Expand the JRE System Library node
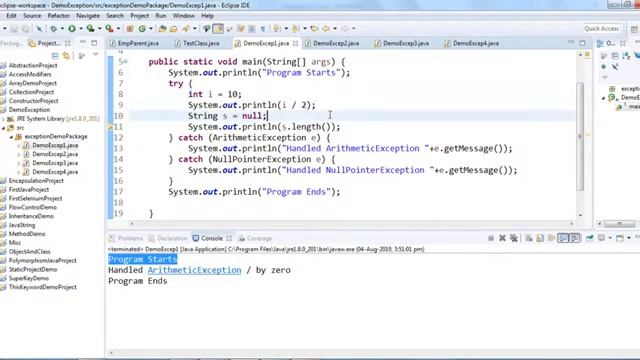 click(x=4, y=119)
